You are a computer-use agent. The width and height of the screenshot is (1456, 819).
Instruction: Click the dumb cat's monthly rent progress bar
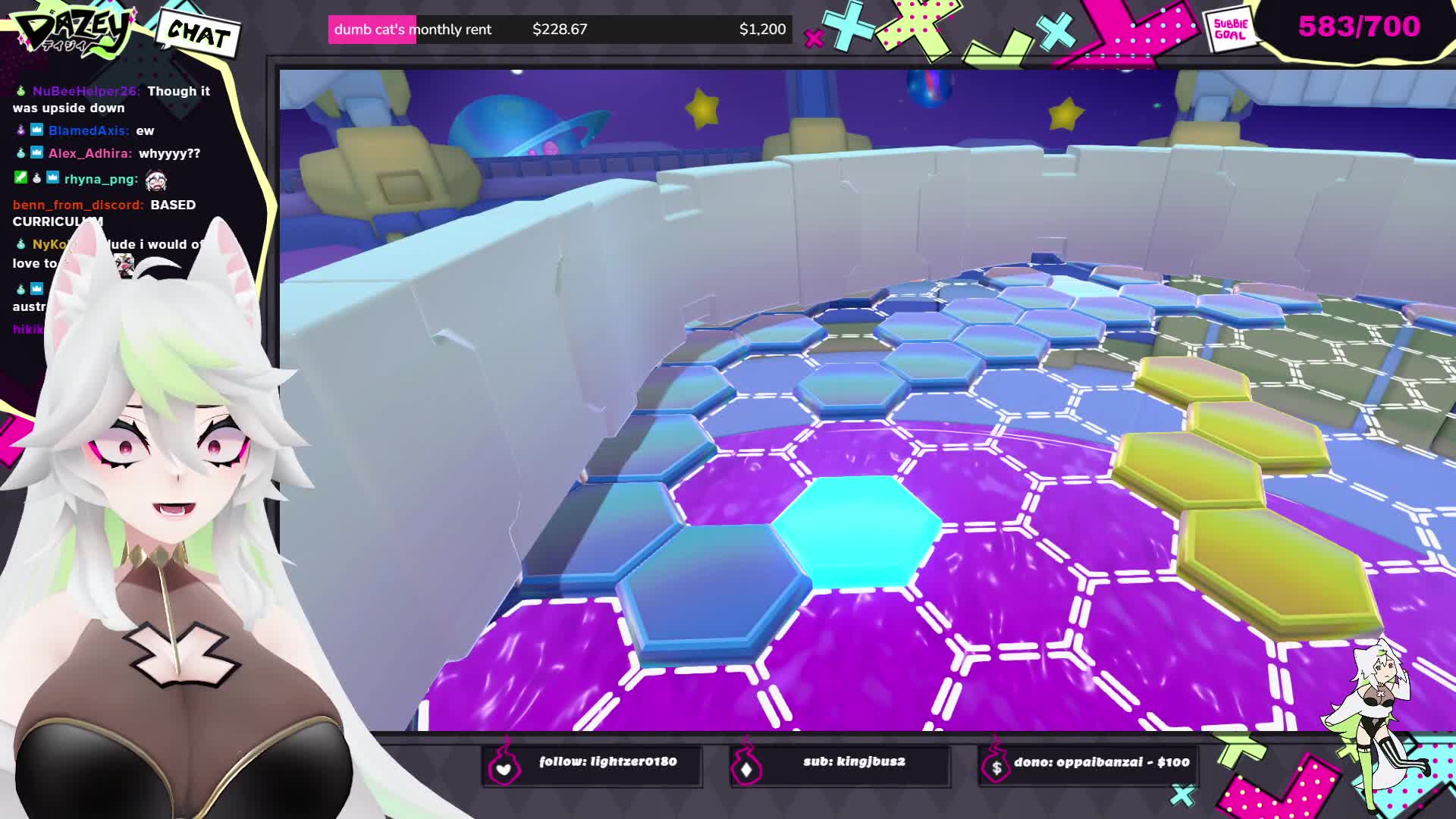tap(560, 30)
